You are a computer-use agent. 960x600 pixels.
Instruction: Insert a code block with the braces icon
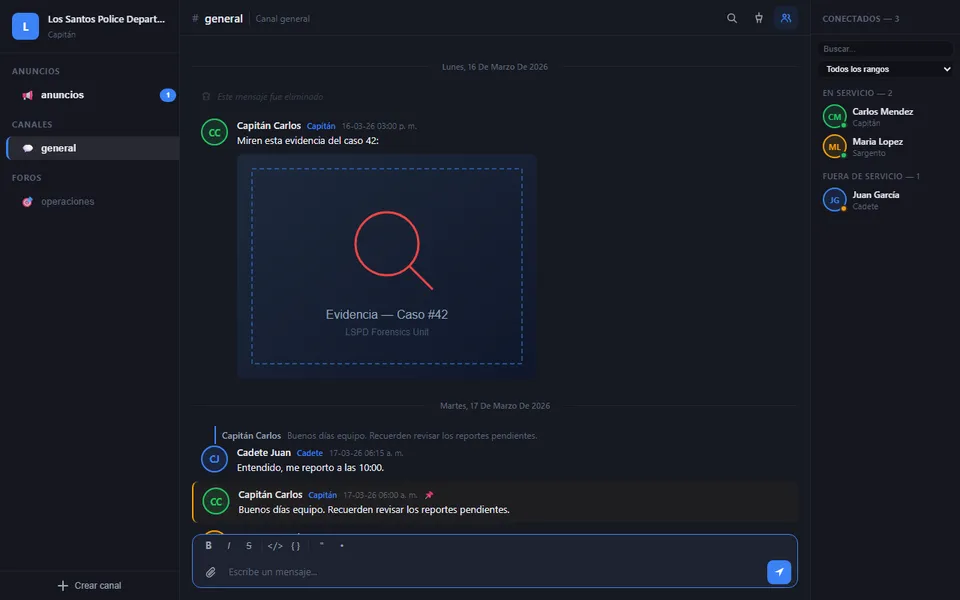pos(296,546)
